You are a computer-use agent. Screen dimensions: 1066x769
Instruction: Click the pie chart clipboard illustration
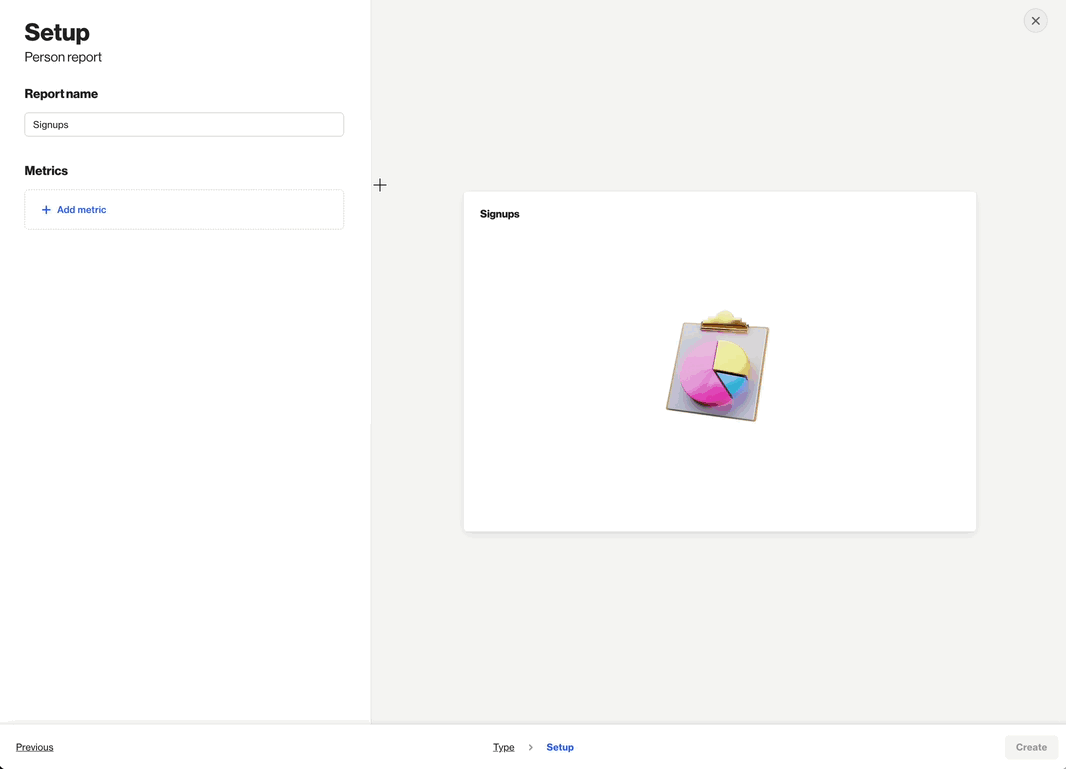pyautogui.click(x=718, y=366)
